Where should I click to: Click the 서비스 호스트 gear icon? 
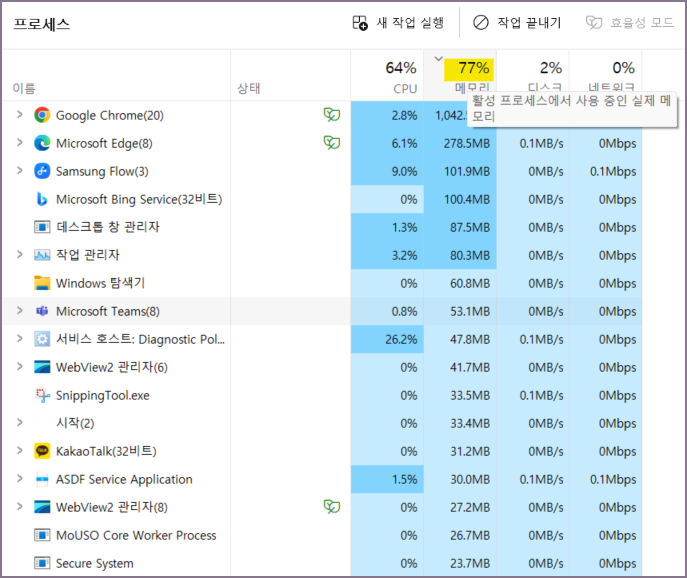(x=42, y=339)
